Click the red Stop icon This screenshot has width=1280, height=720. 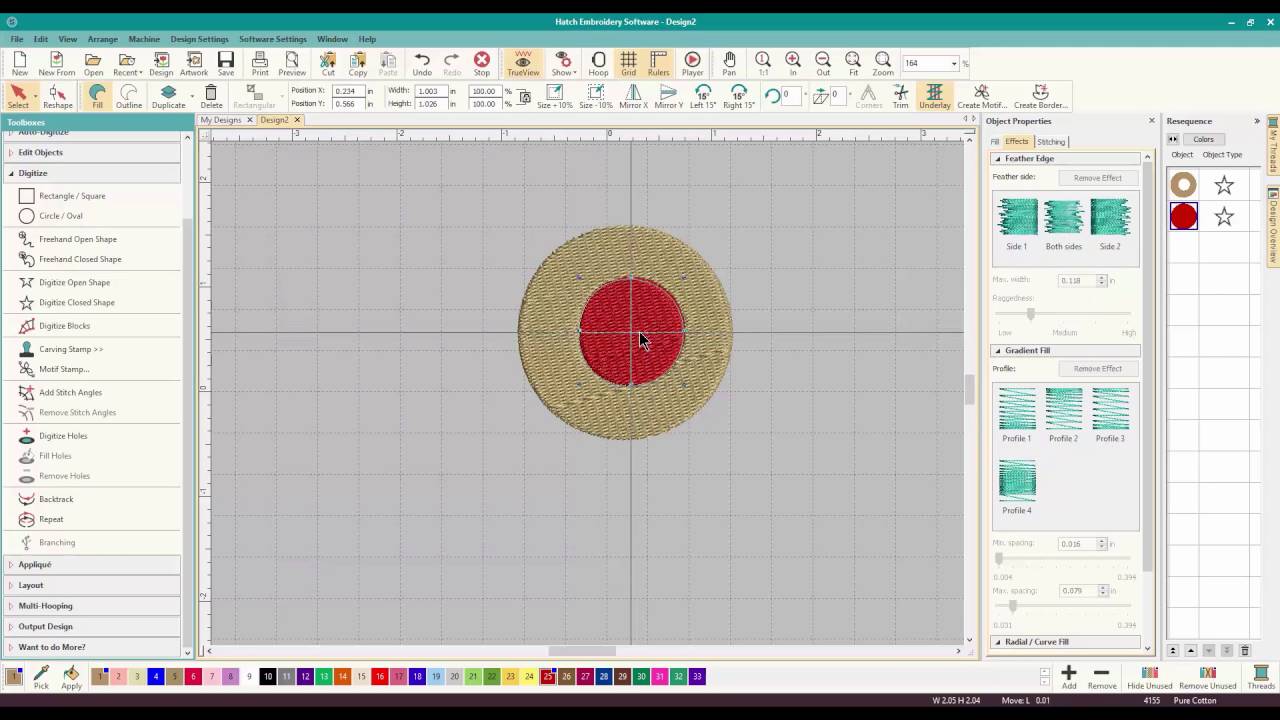coord(482,65)
